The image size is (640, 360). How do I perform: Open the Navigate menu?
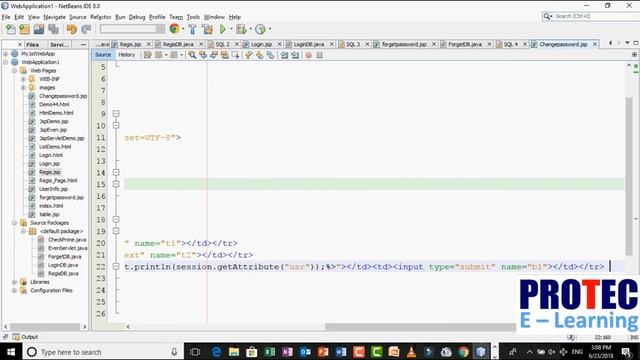pos(55,17)
